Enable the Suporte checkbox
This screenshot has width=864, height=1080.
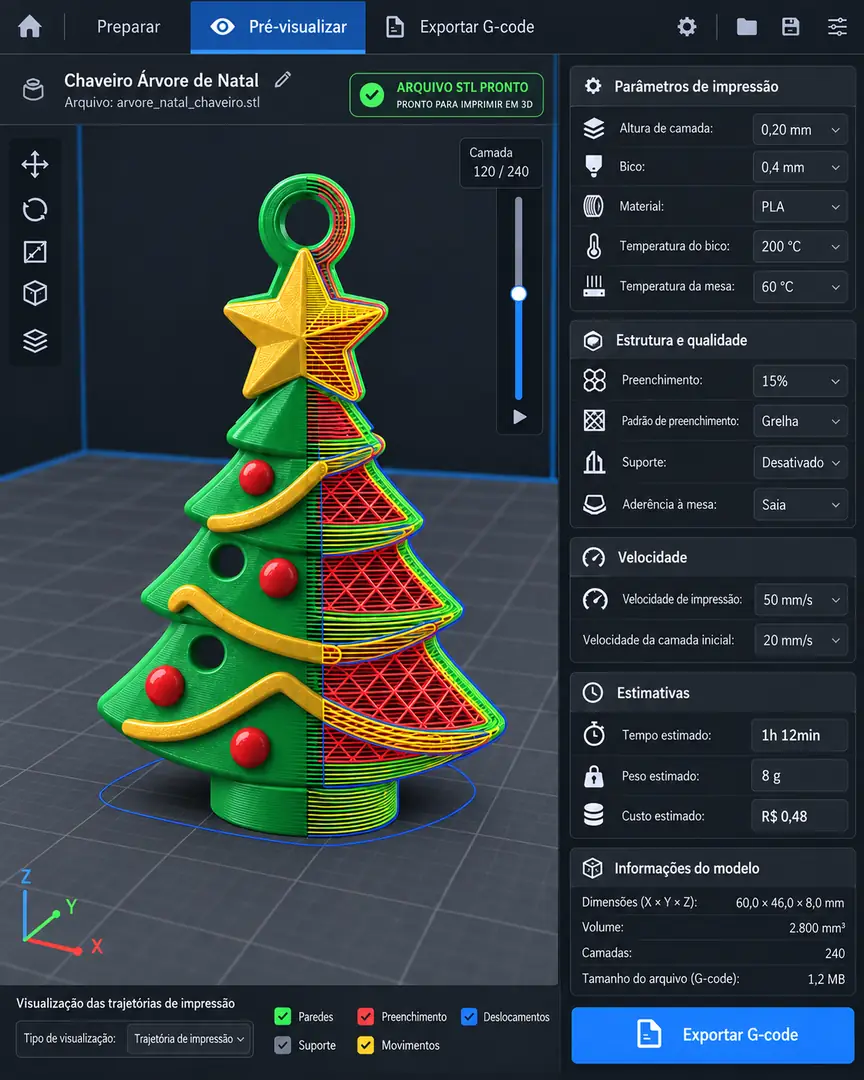click(x=282, y=1046)
